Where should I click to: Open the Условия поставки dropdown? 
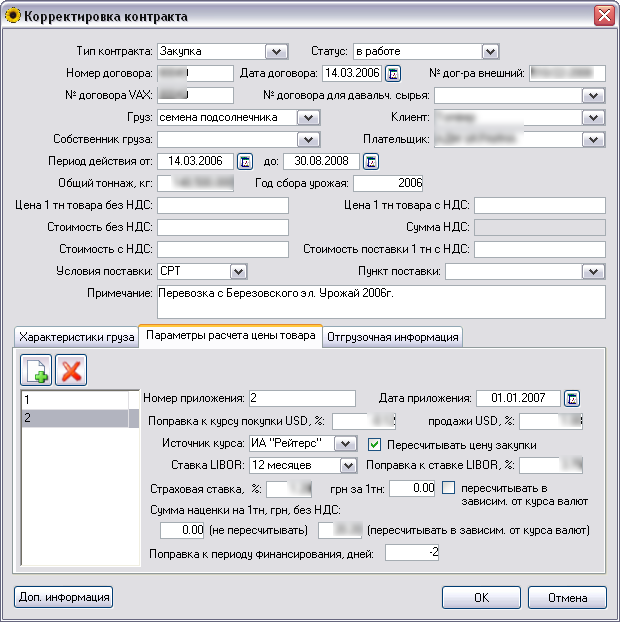tap(238, 272)
